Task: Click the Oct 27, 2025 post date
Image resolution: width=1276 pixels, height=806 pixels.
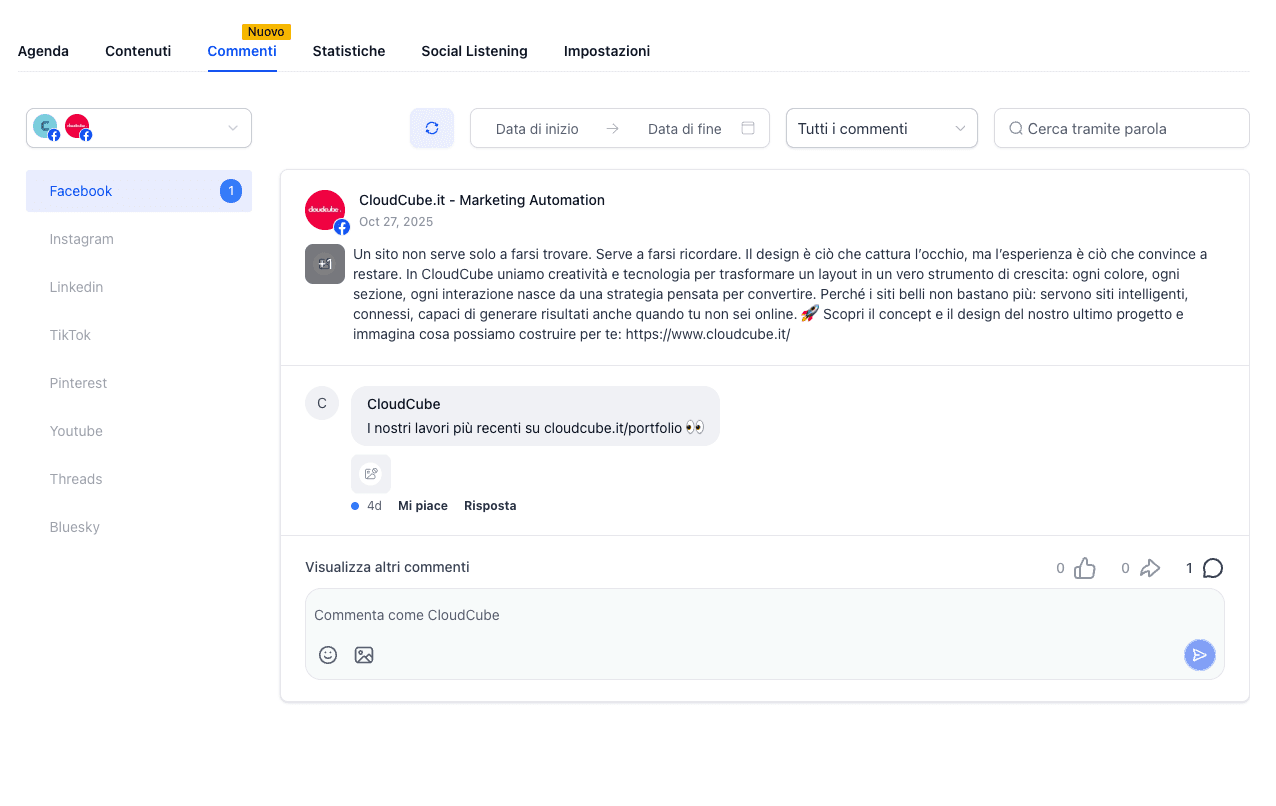Action: coord(396,222)
